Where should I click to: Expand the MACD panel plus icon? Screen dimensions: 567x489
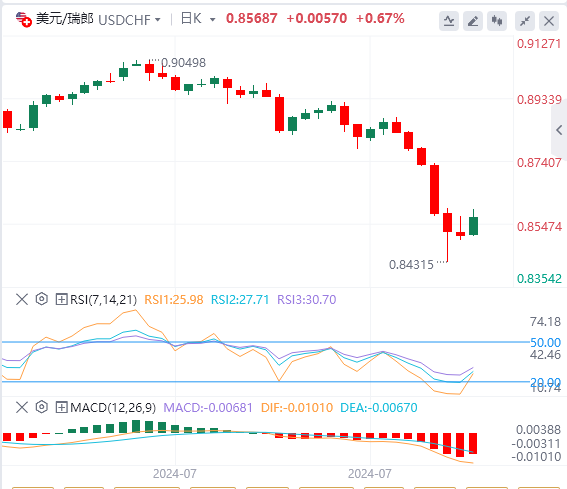click(61, 408)
